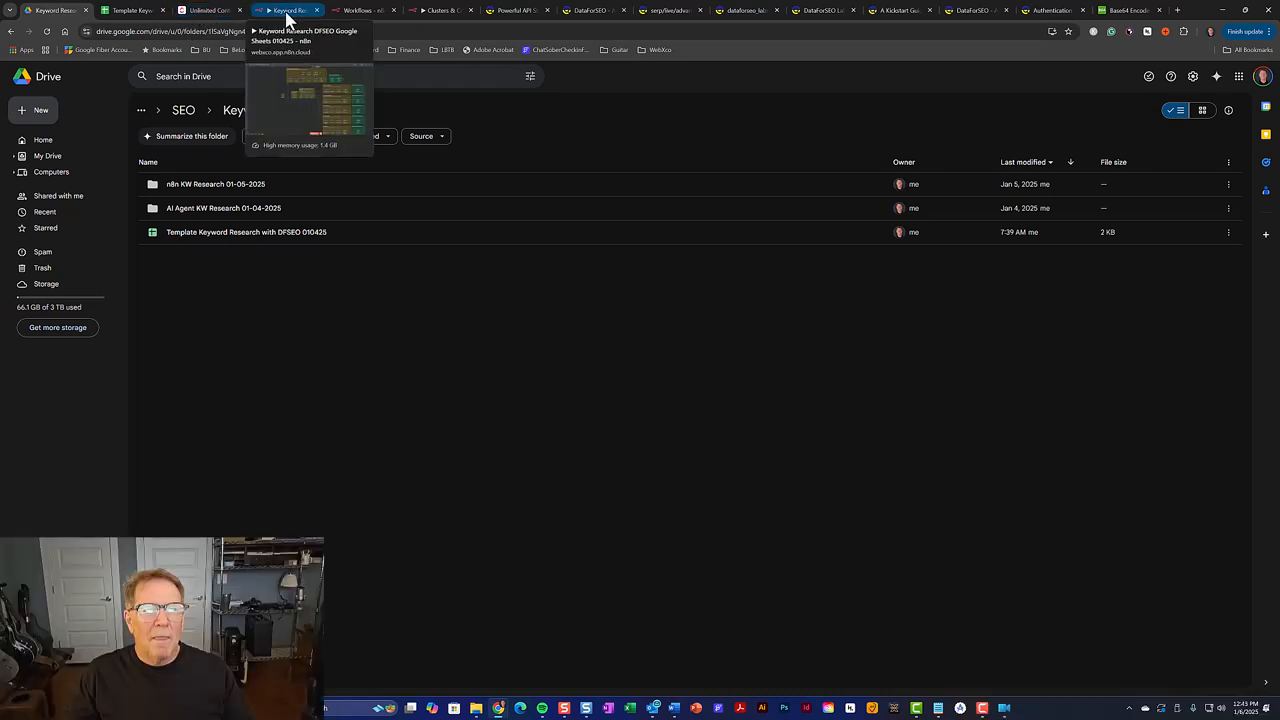Click Get more storage
Viewport: 1280px width, 720px height.
tap(57, 327)
